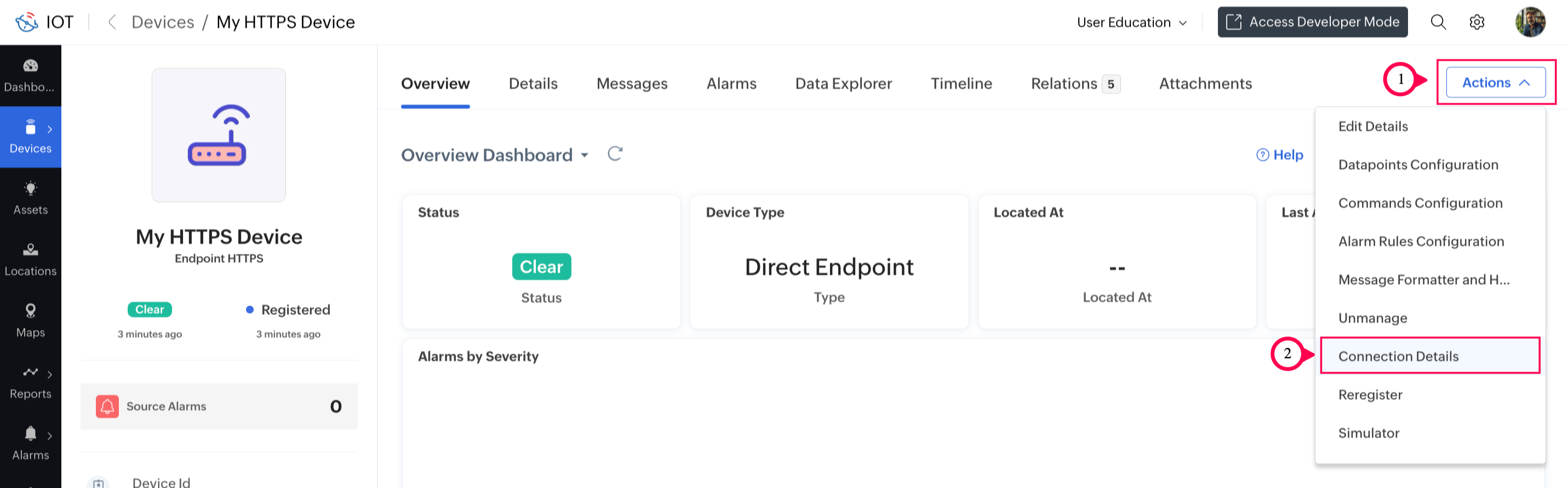Go to Assets in the sidebar
Viewport: 1568px width, 488px height.
pyautogui.click(x=31, y=198)
